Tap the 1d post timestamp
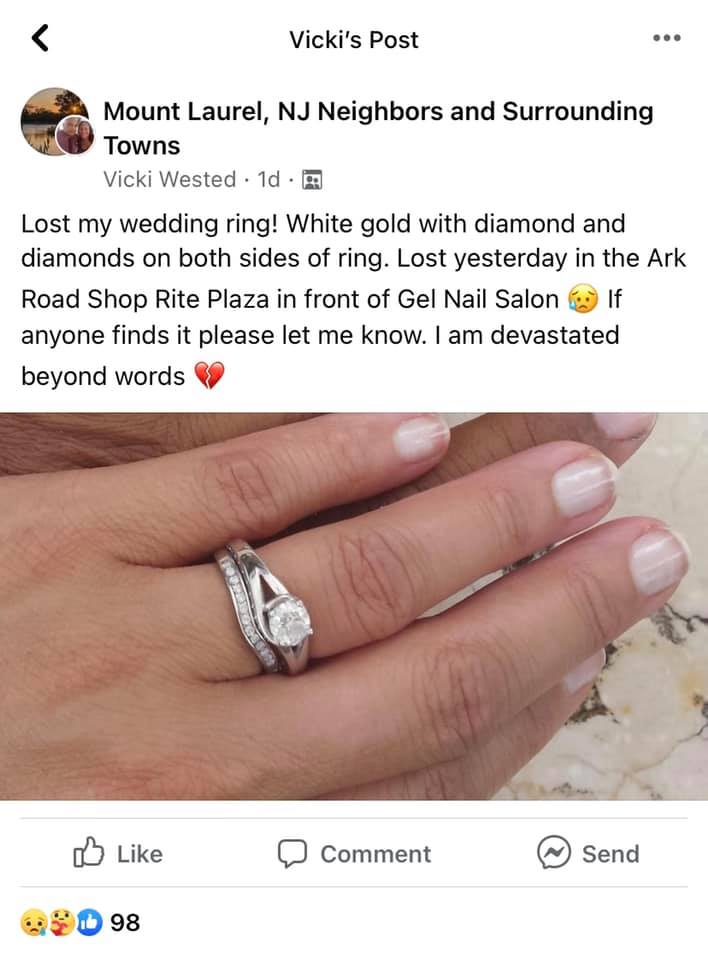Viewport: 708px width, 960px height. (x=268, y=179)
